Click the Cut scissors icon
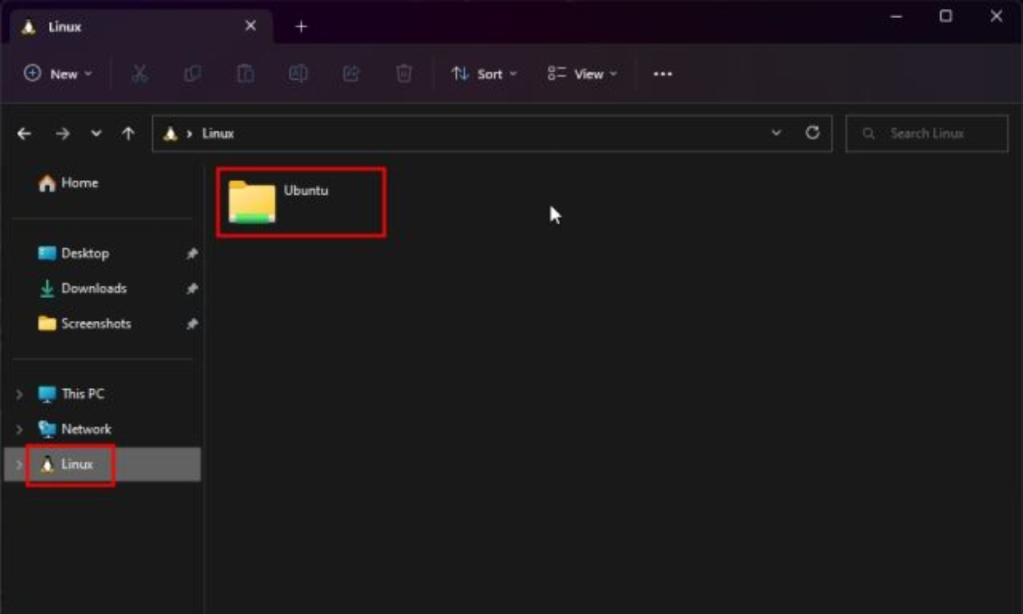 point(139,74)
